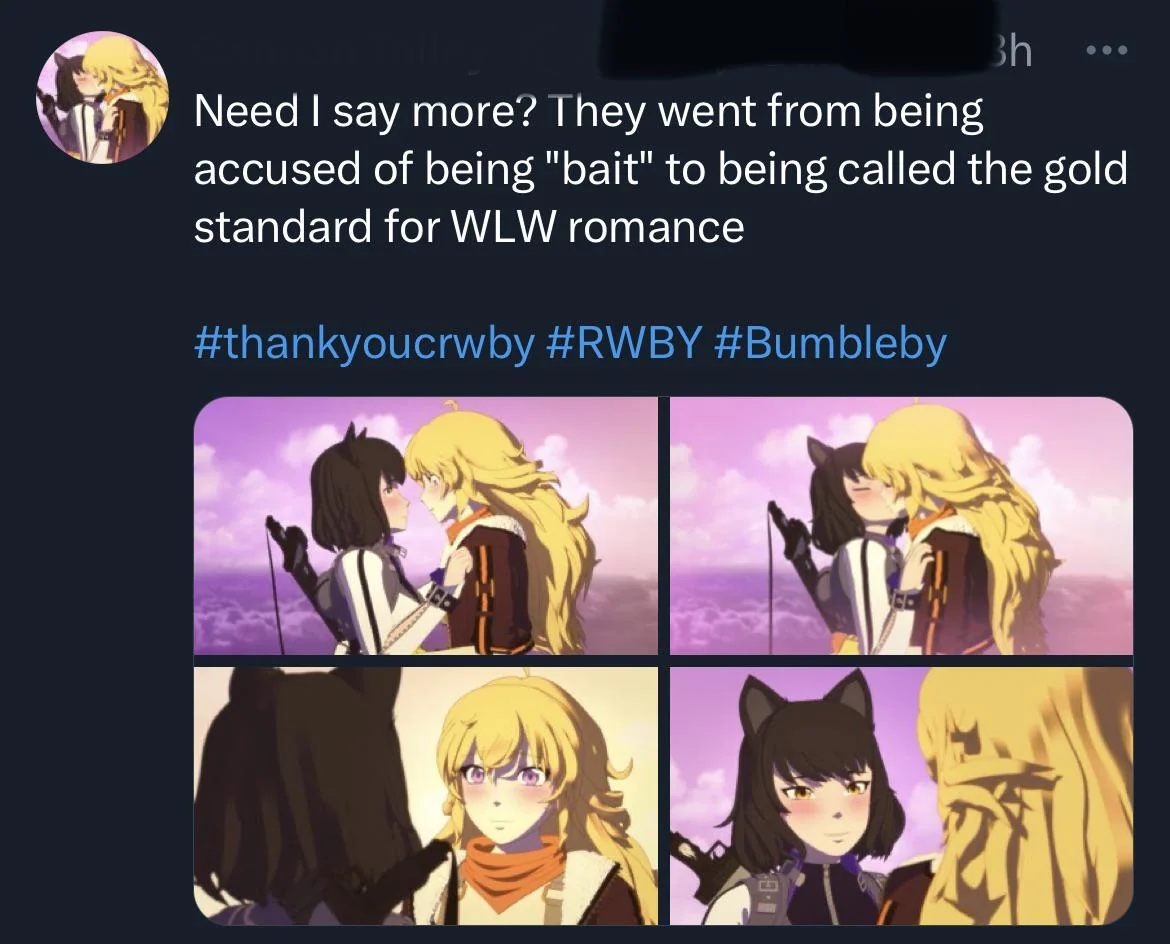Screen dimensions: 1170x944
Task: Select the #Bumbleby hashtag link
Action: [x=830, y=343]
